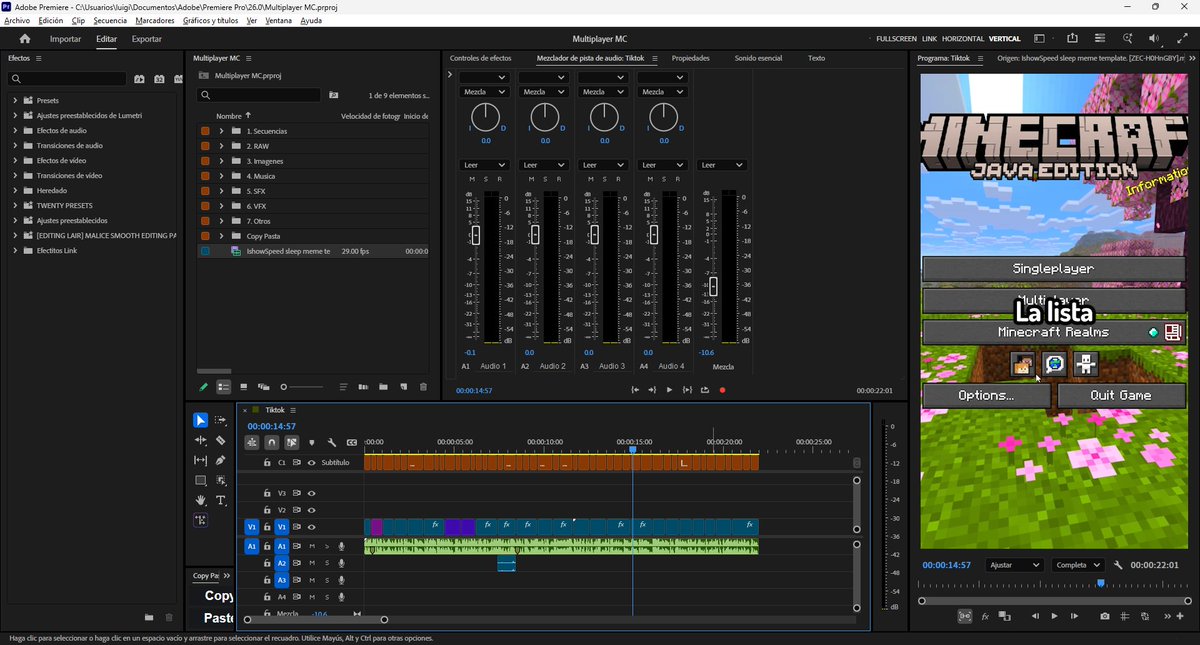This screenshot has height=645, width=1200.
Task: Switch to Sonido esencial tab
Action: pos(758,58)
